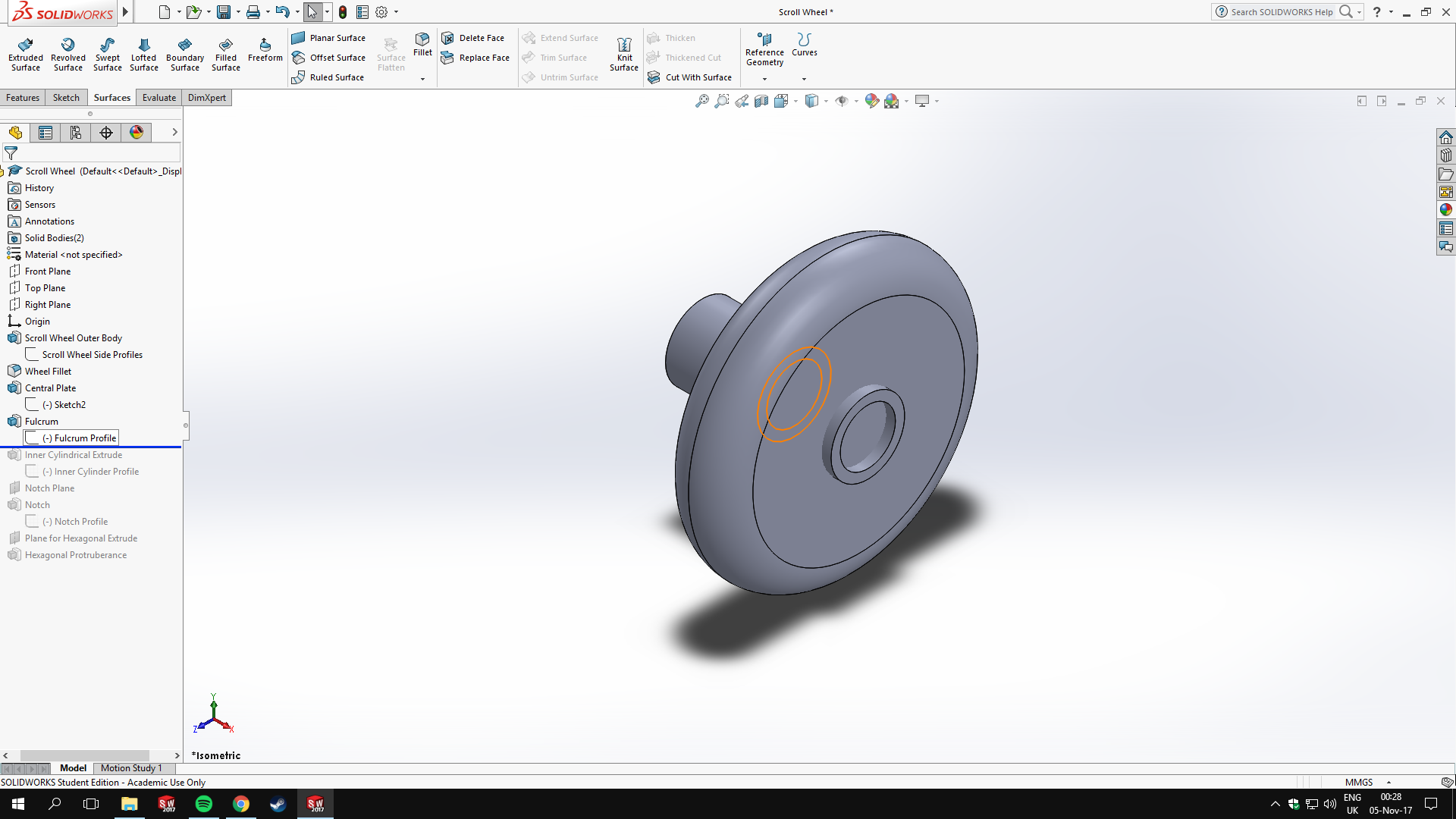The height and width of the screenshot is (819, 1456).
Task: Click the Save icon in the toolbar
Action: tap(223, 12)
